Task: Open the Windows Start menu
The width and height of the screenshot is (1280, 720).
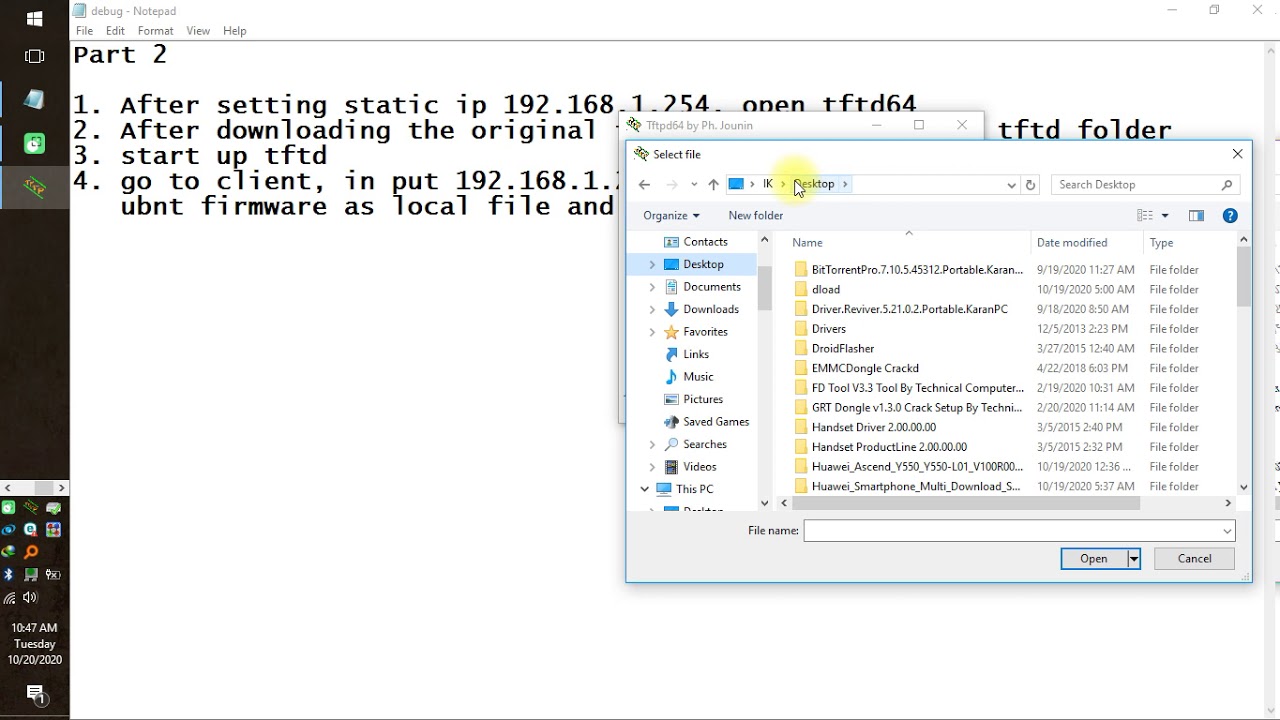Action: pos(34,18)
